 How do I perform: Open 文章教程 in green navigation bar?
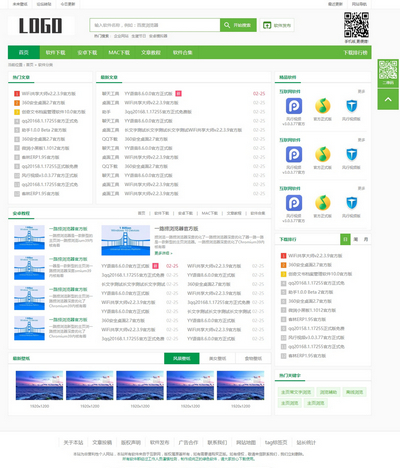click(151, 52)
